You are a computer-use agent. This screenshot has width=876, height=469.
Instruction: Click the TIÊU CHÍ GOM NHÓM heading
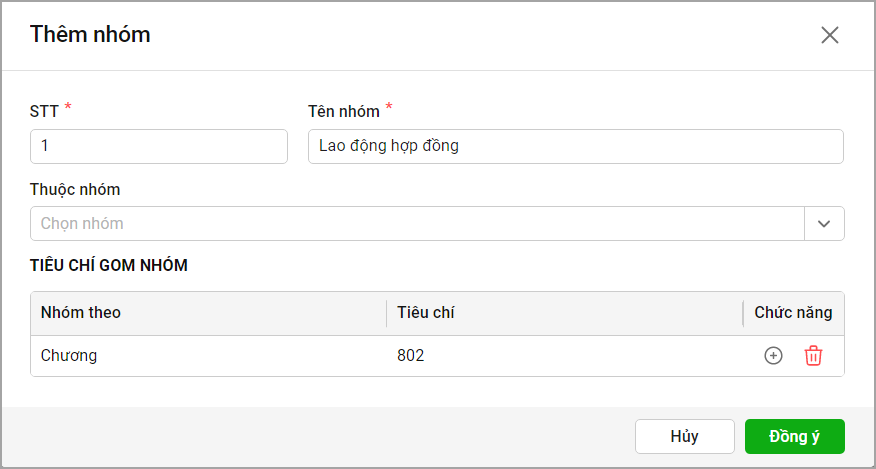(x=109, y=265)
